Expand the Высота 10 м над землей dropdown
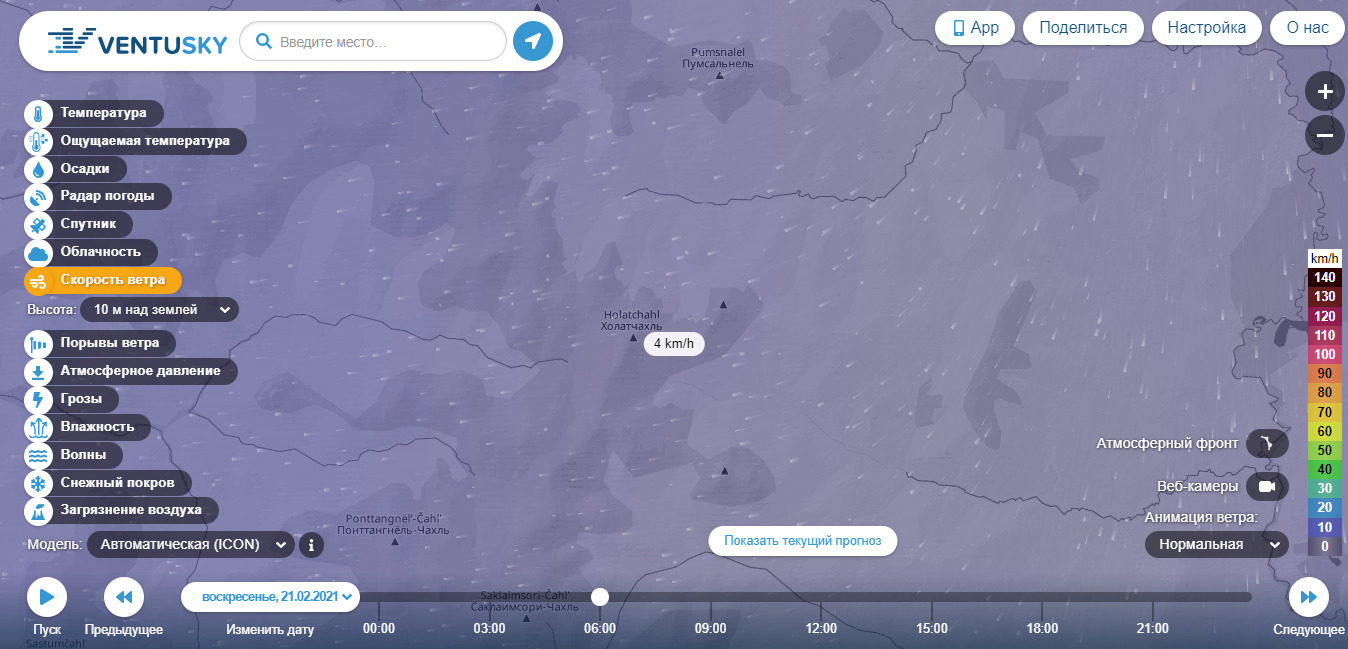1348x649 pixels. tap(159, 310)
